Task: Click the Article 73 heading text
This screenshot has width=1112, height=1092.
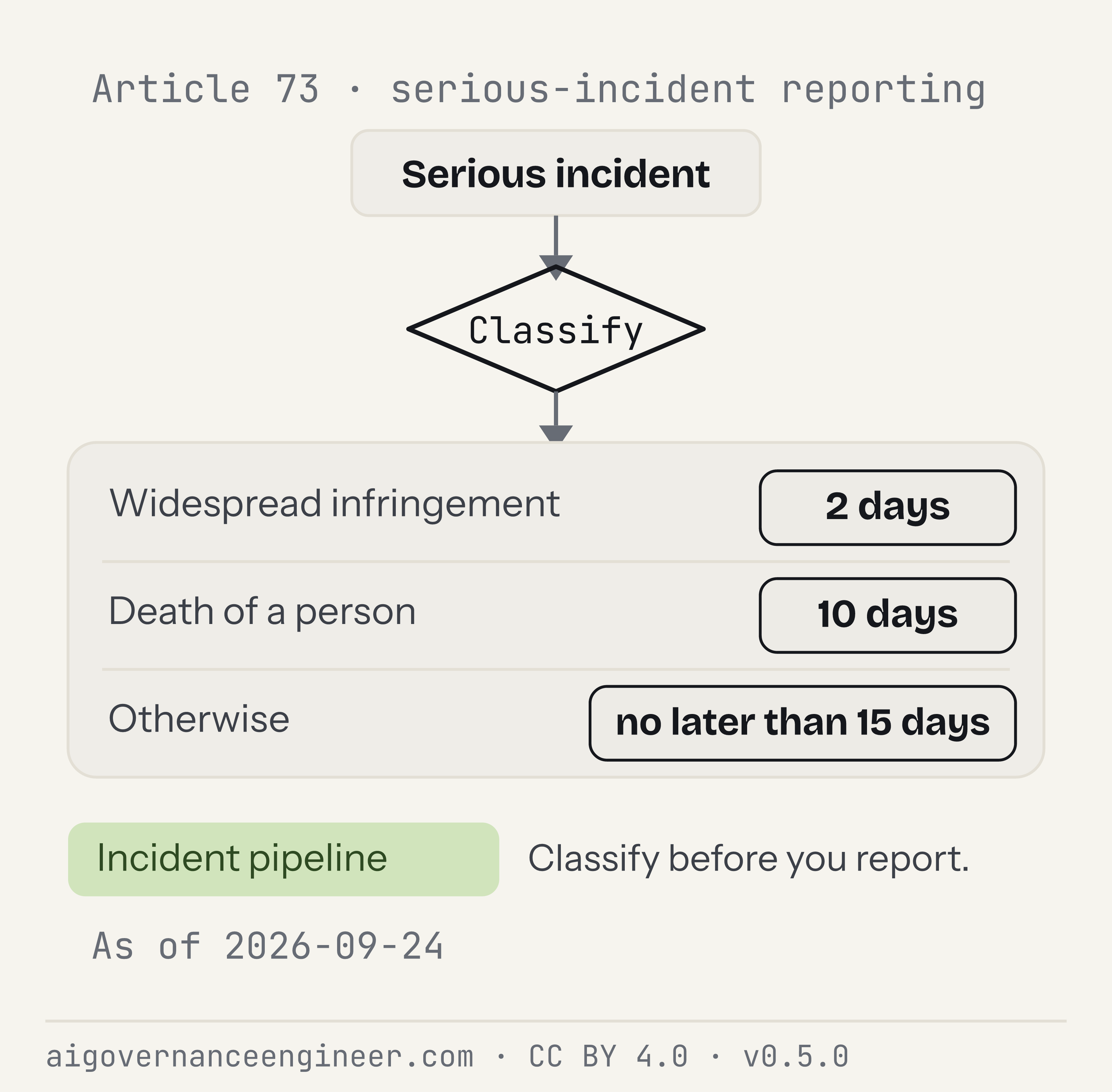Action: 205,90
